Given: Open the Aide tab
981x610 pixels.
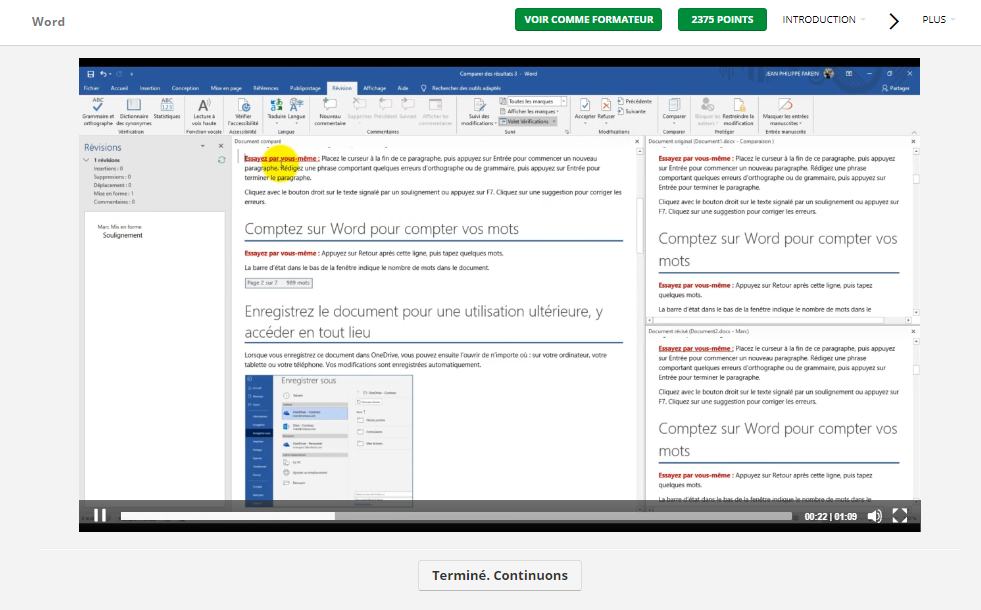Looking at the screenshot, I should [403, 88].
